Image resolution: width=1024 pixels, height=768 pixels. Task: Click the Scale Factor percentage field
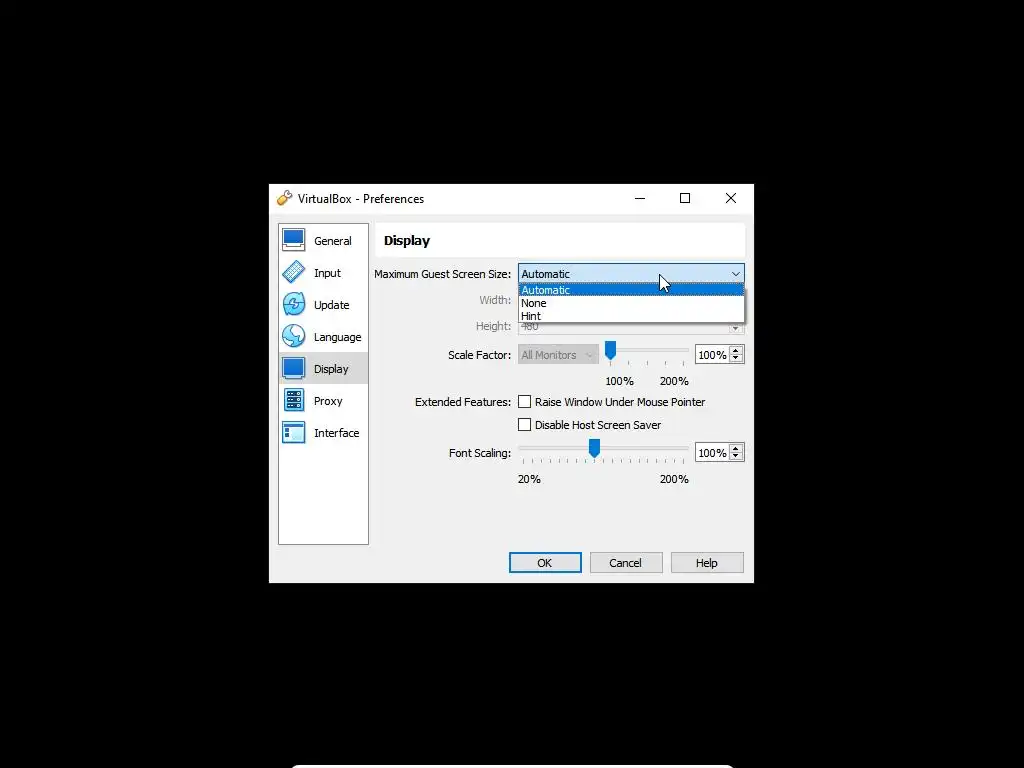pyautogui.click(x=712, y=355)
